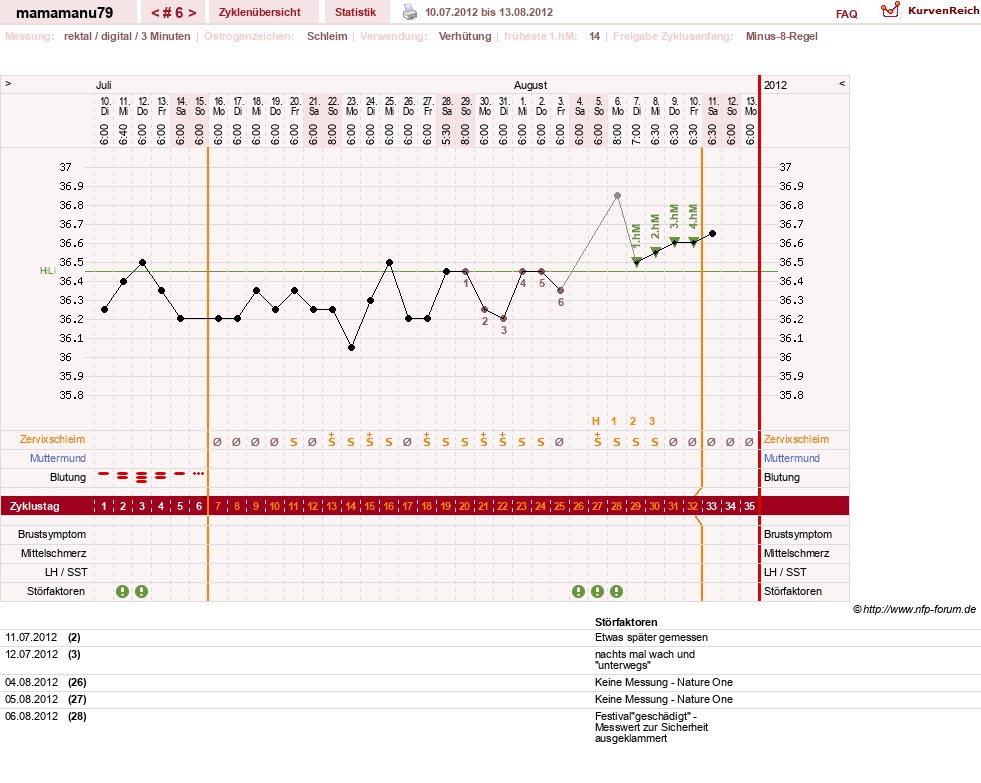981x783 pixels.
Task: Click the right Zervixschleim label
Action: 796,439
